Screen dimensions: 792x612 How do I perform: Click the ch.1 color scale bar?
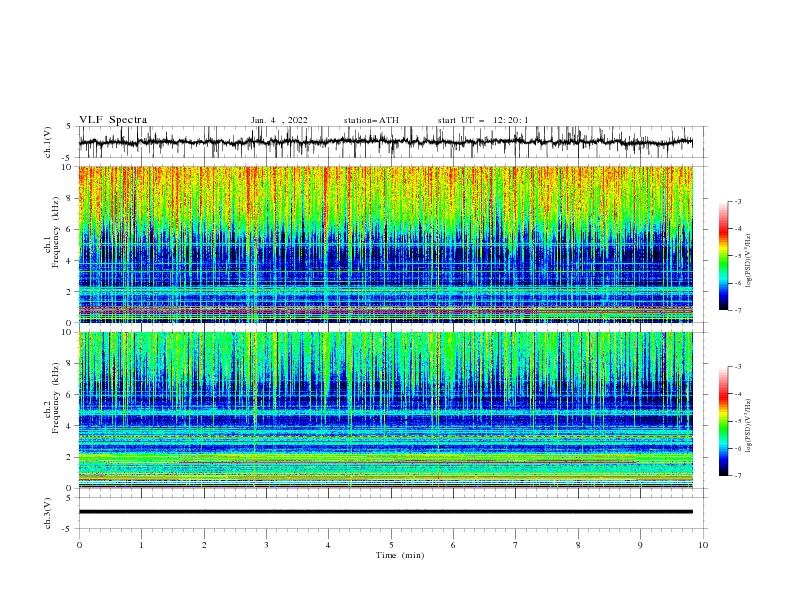click(x=723, y=256)
